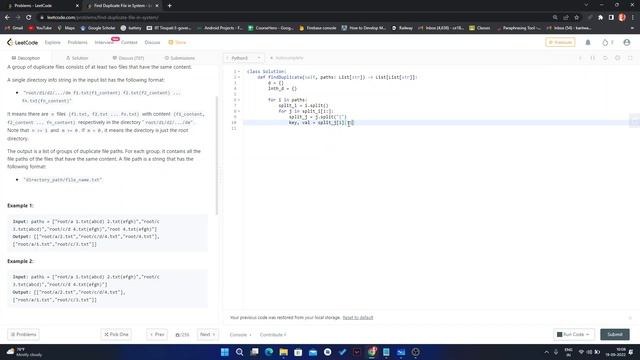640x360 pixels.
Task: Click the Pick One button
Action: [116, 334]
